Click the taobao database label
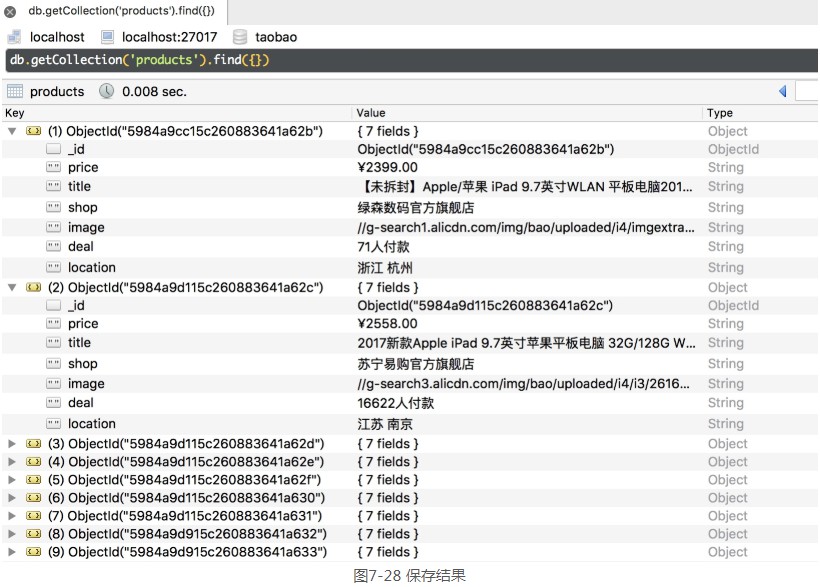The width and height of the screenshot is (820, 587). coord(276,37)
